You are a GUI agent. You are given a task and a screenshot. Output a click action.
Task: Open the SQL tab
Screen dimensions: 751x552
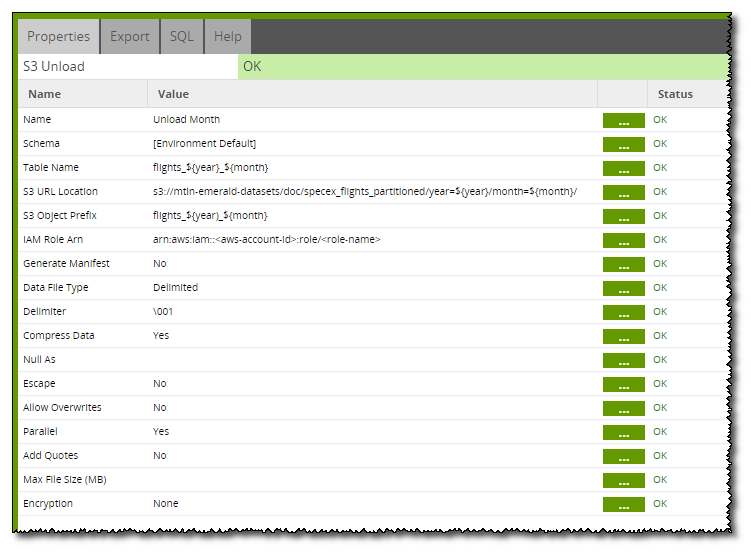[x=182, y=36]
